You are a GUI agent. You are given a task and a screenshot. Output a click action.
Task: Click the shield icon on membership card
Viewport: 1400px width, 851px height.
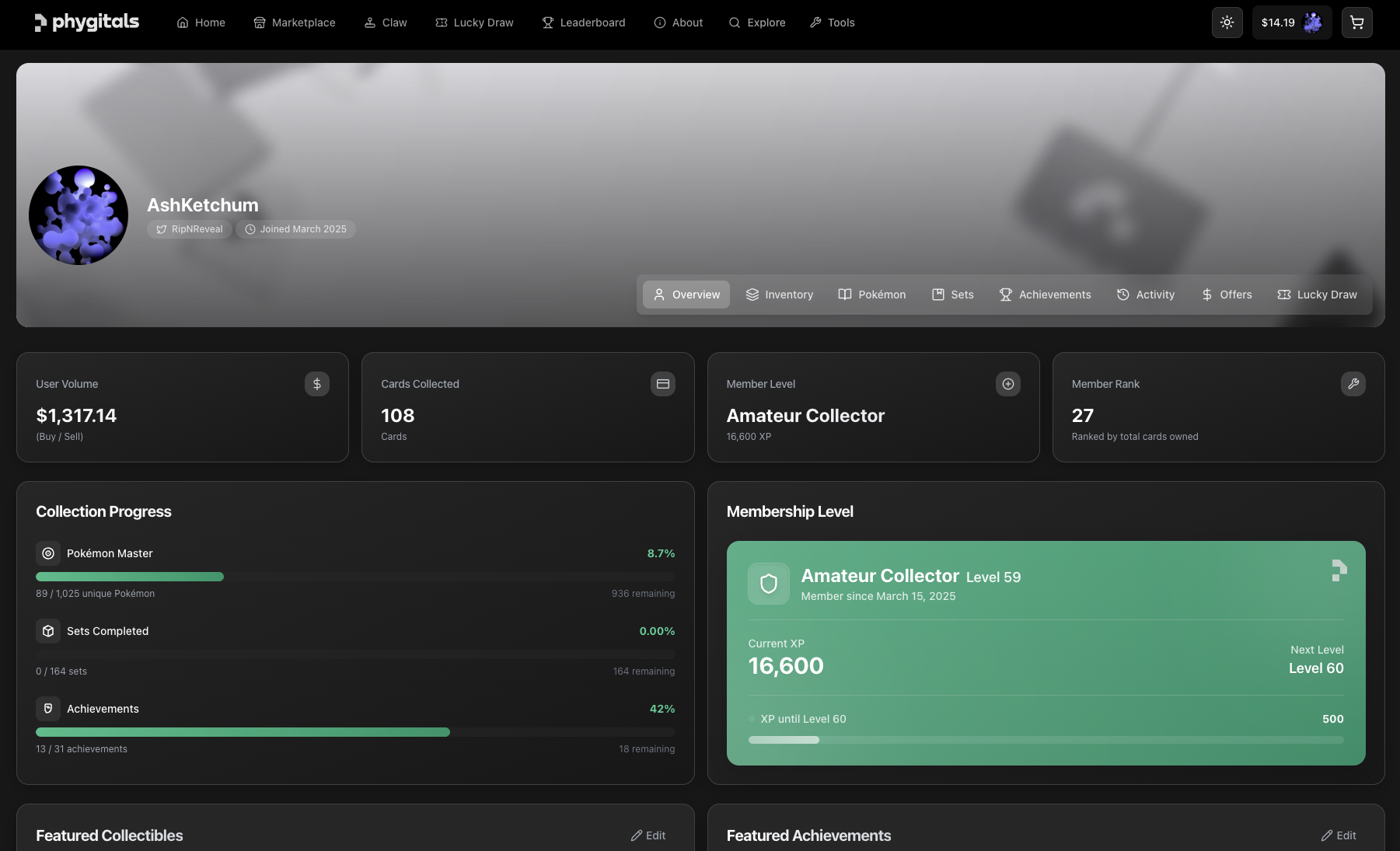click(769, 584)
